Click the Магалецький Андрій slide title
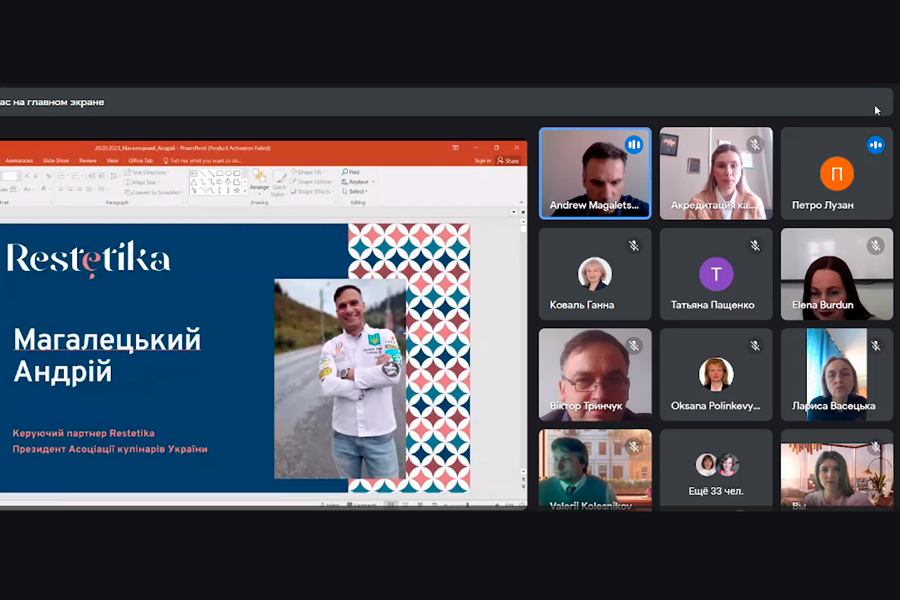This screenshot has width=900, height=600. (x=107, y=355)
